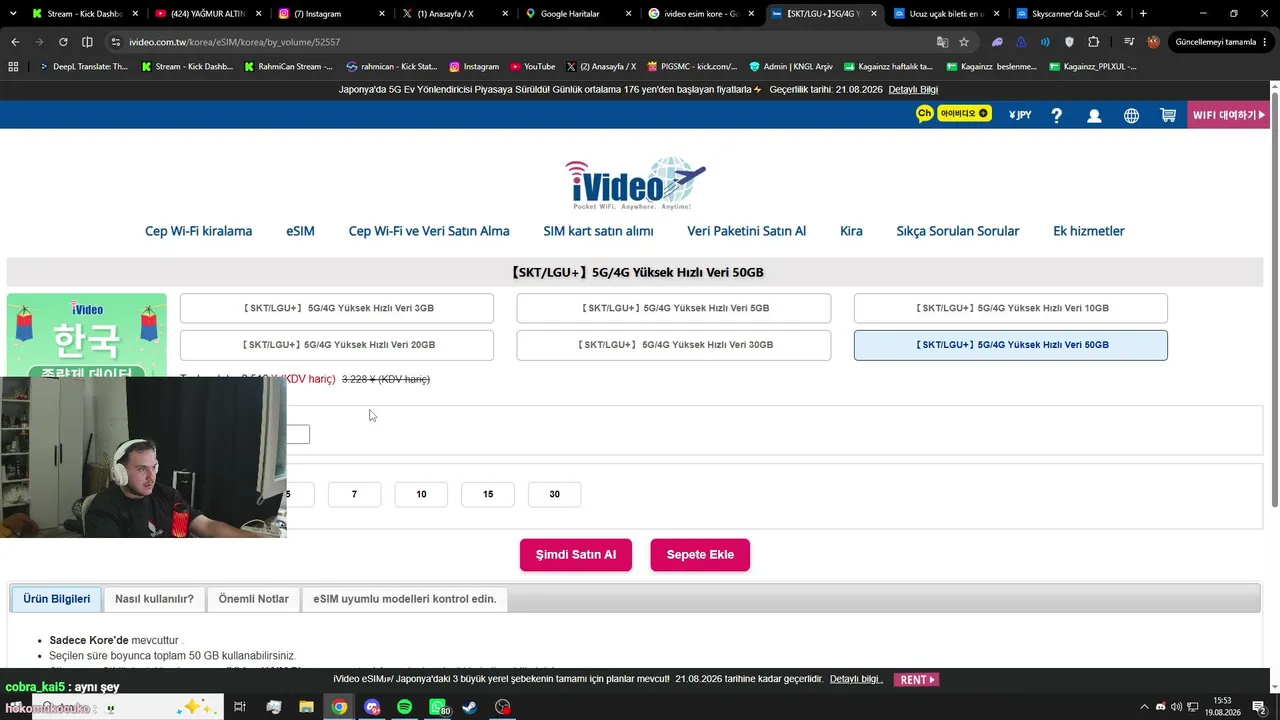Bookmark this page with the star icon
Image resolution: width=1280 pixels, height=720 pixels.
[964, 42]
